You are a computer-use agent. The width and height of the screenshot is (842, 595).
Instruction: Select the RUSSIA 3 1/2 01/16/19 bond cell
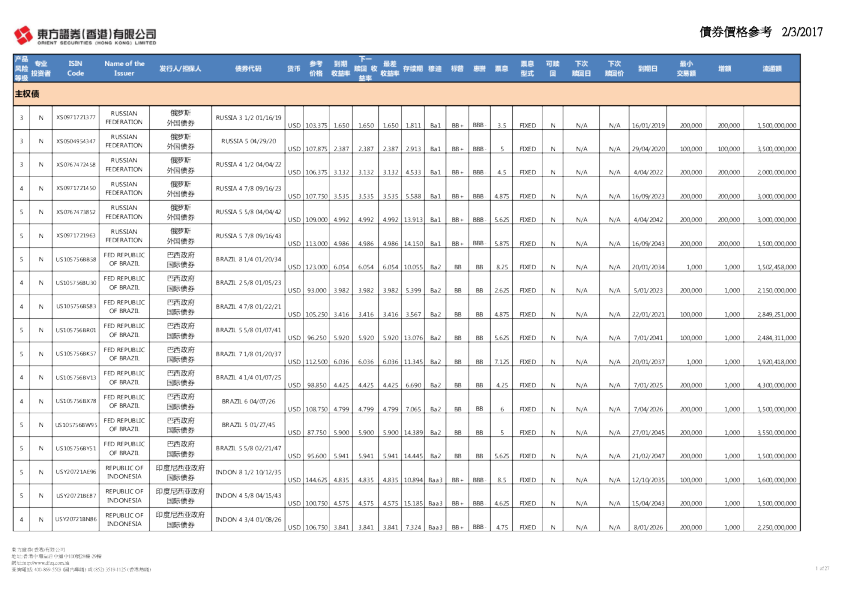(249, 118)
